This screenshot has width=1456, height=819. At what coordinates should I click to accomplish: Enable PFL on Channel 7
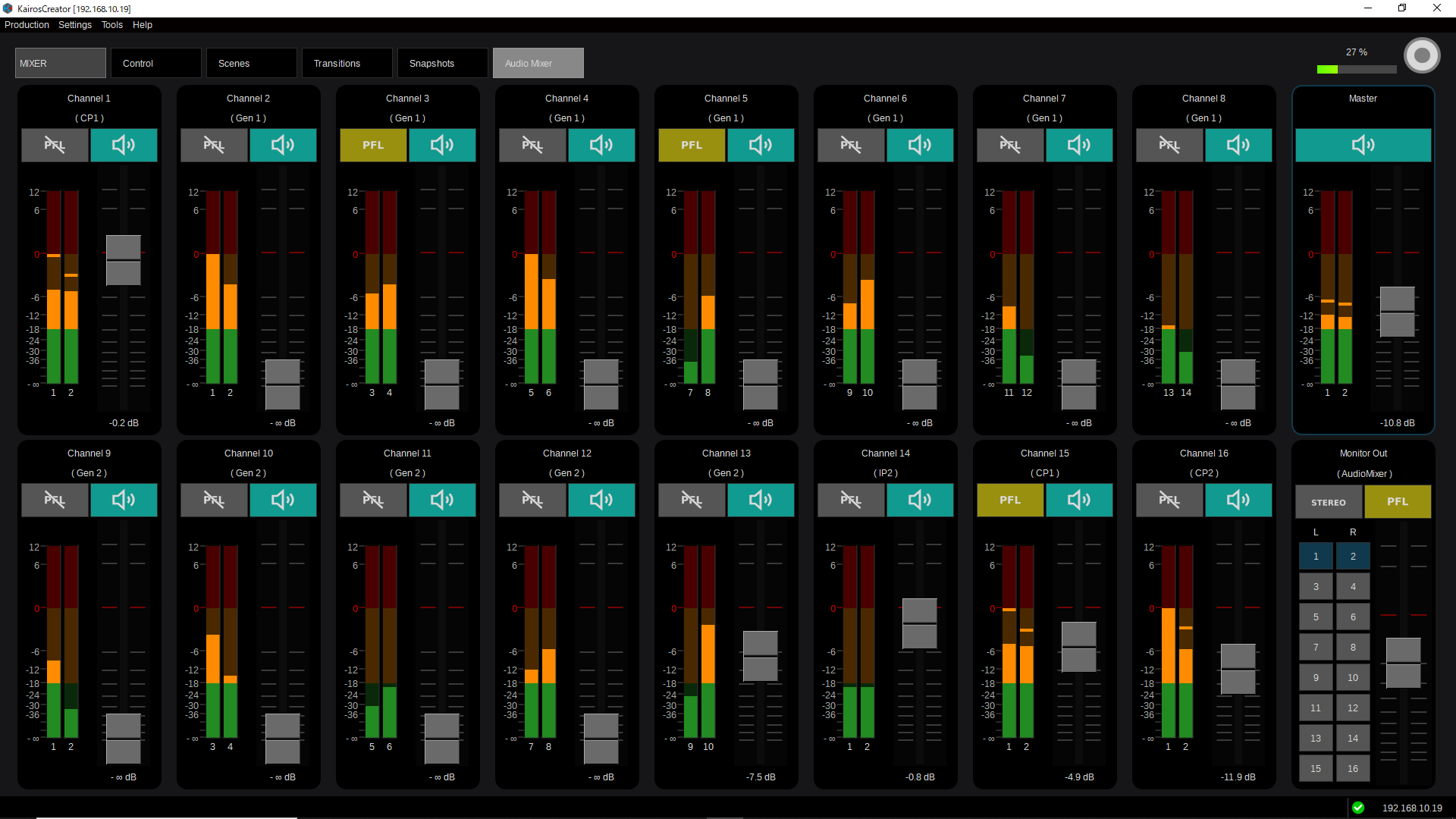[1010, 145]
